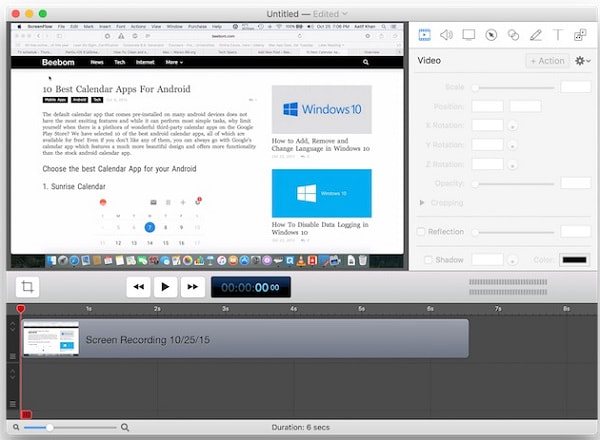Open the Video properties tab icon
This screenshot has width=600, height=440.
tap(424, 35)
